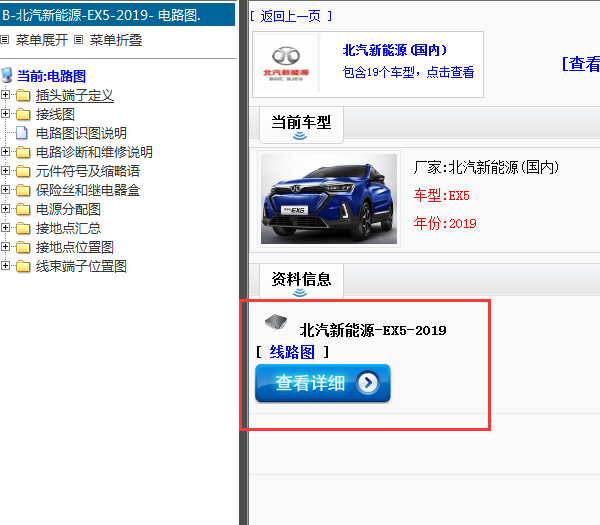Click the gray device icon near 北汽新能源-EX5-2019
Viewport: 600px width, 525px height.
(x=276, y=322)
